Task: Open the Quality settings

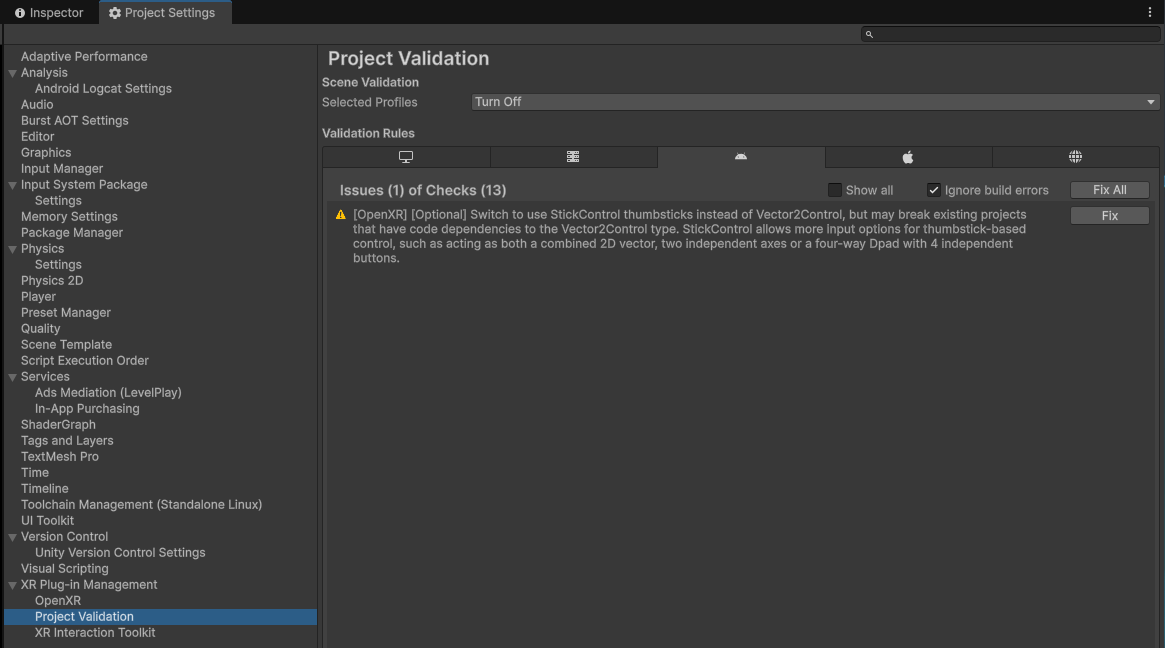Action: 40,328
